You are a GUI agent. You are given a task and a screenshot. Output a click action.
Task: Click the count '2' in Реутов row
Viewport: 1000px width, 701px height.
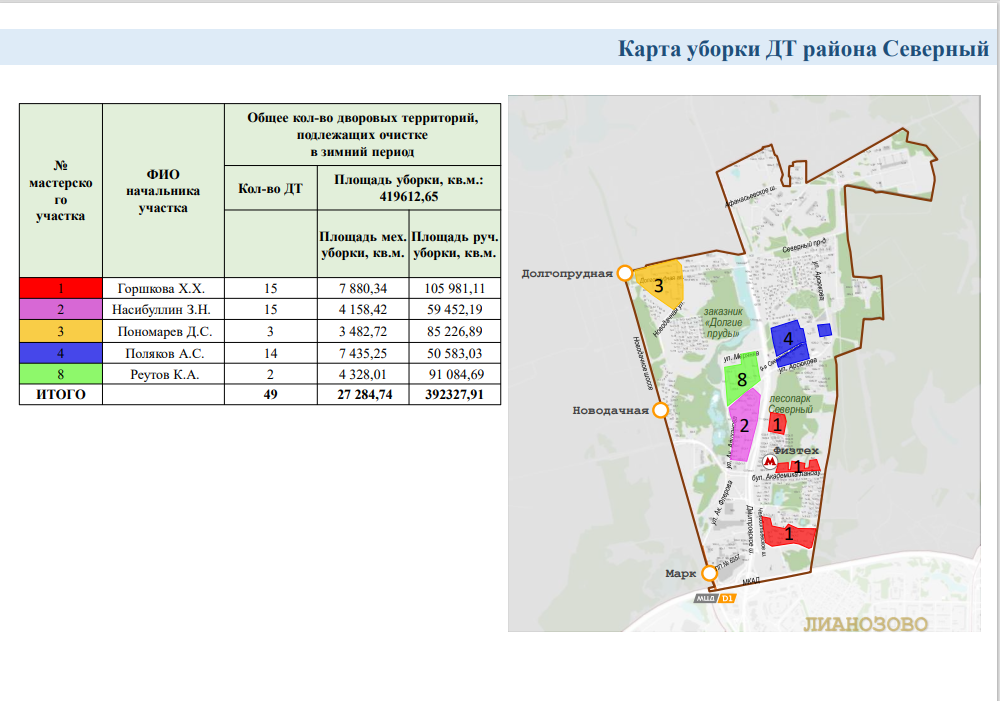[270, 374]
